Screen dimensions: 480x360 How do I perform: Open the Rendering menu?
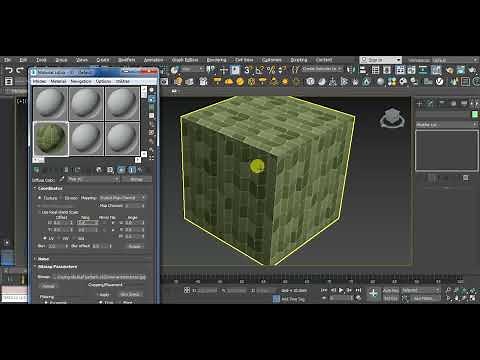pyautogui.click(x=216, y=60)
